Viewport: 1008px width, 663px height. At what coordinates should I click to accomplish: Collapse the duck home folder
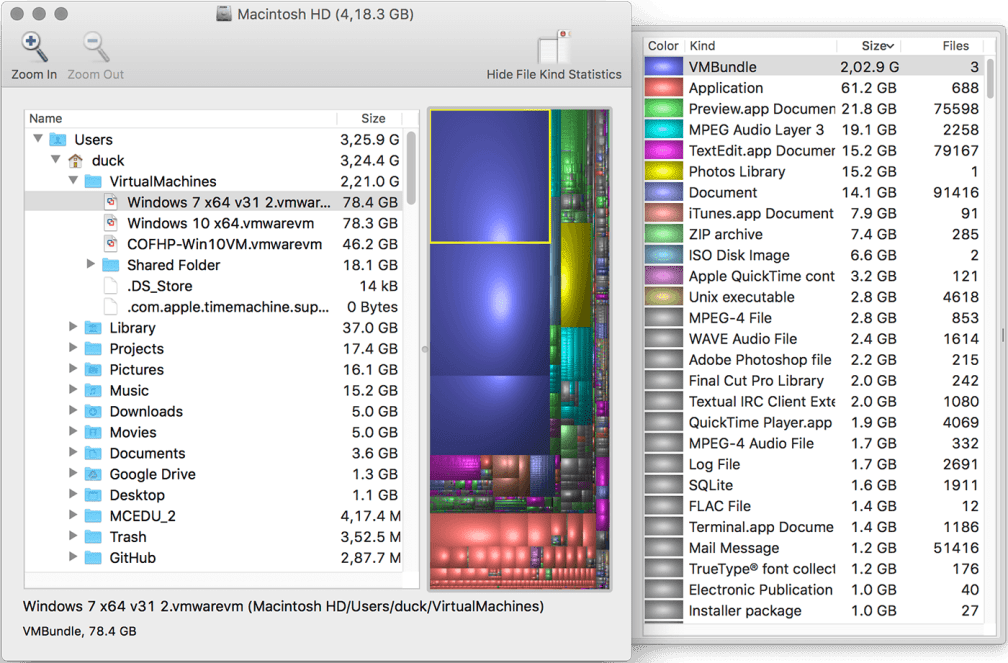point(56,159)
